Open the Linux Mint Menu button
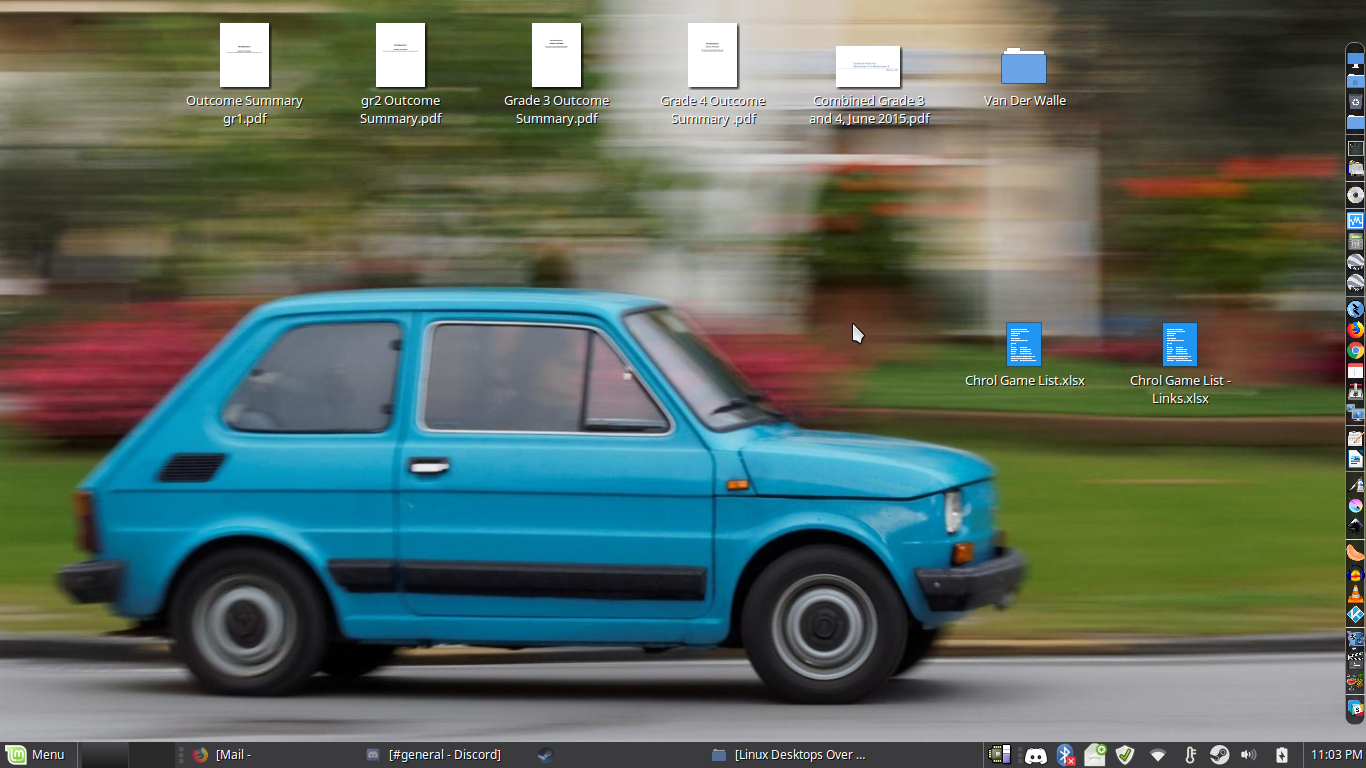Viewport: 1366px width, 768px height. pos(36,755)
